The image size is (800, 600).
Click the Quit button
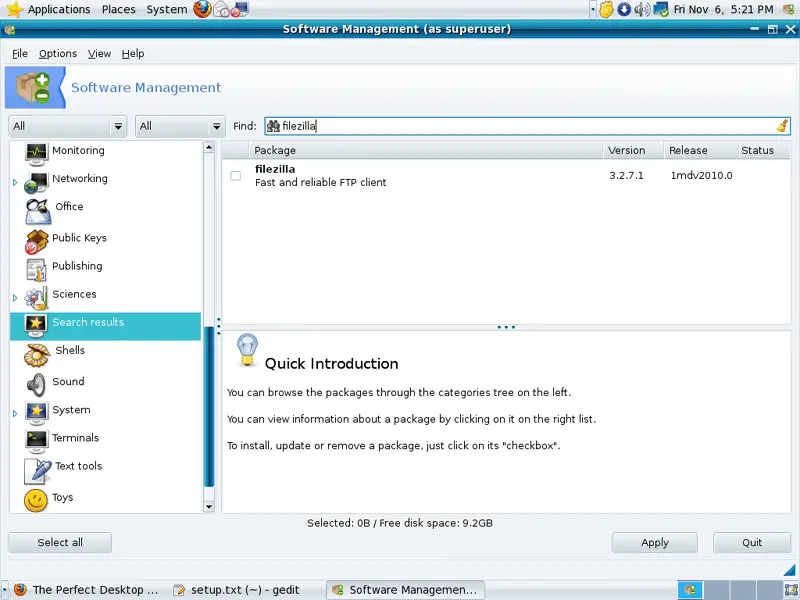pyautogui.click(x=752, y=542)
